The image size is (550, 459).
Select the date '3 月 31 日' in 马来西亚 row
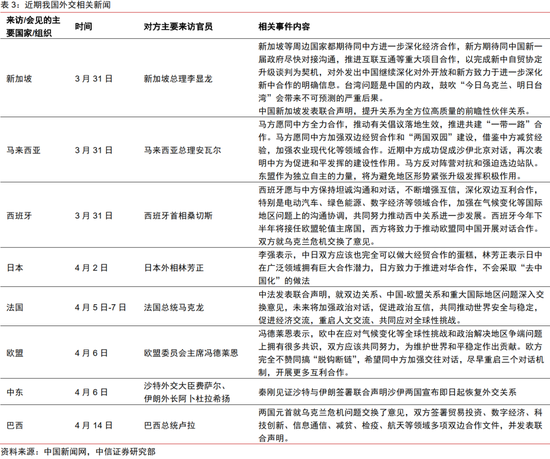point(93,150)
